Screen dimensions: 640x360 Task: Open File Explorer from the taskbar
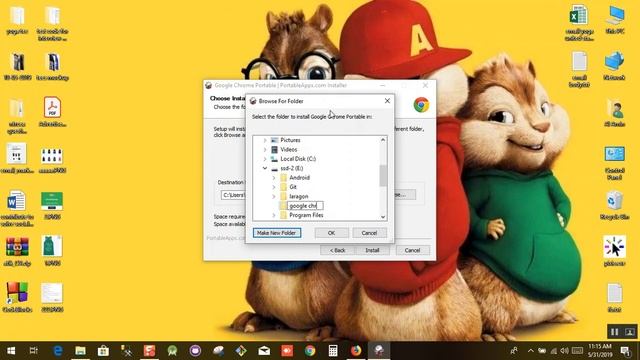pyautogui.click(x=80, y=351)
